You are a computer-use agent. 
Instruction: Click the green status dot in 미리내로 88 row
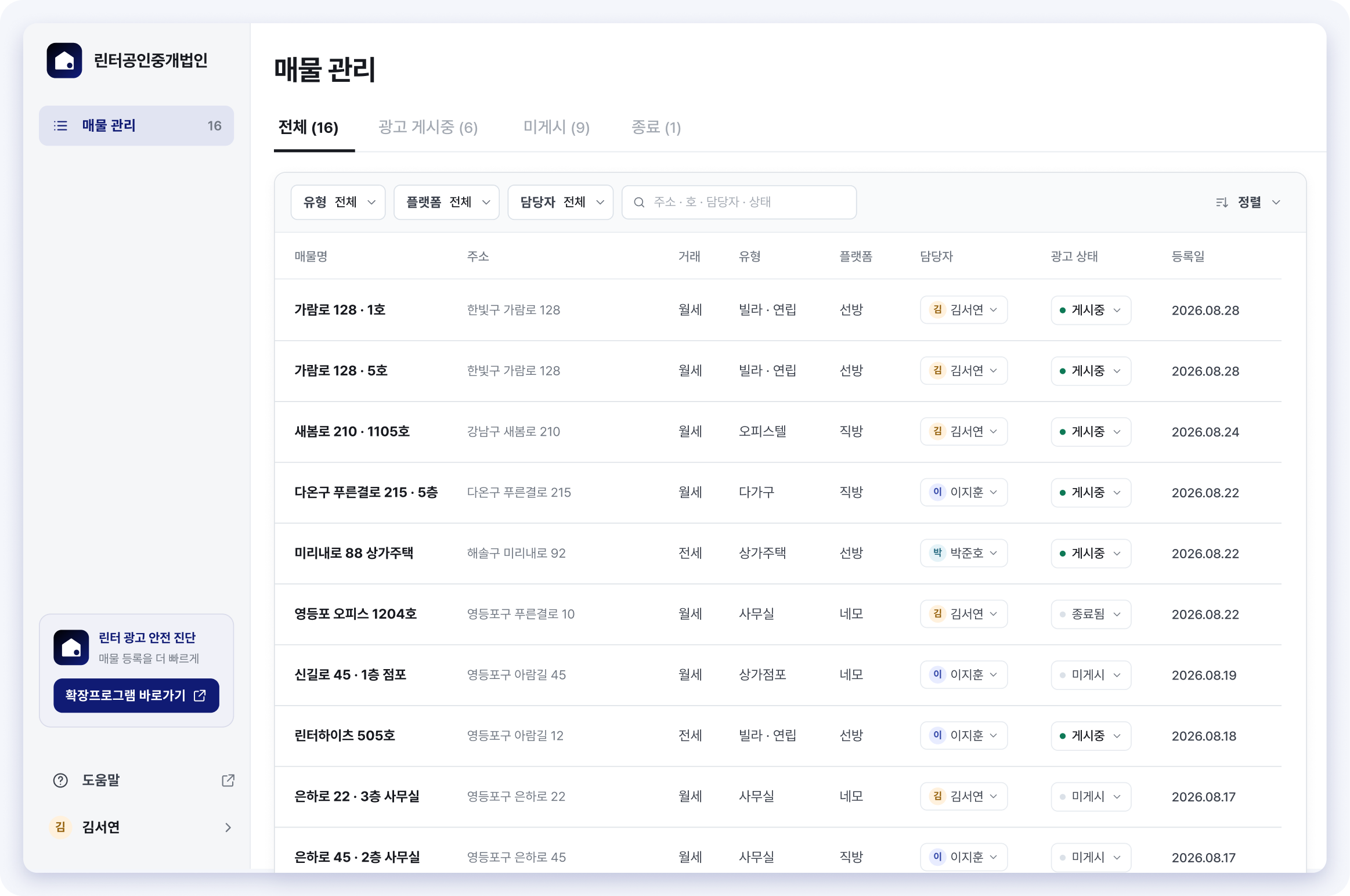[1063, 554]
